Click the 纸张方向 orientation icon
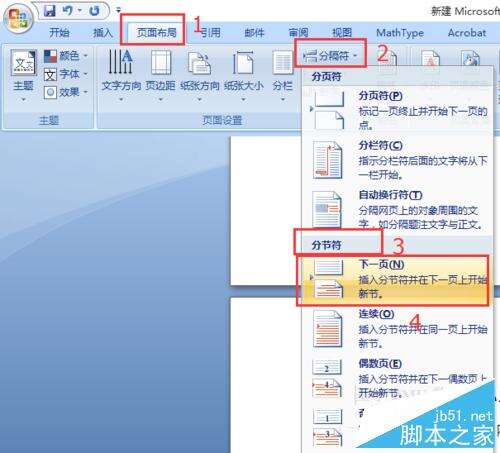 point(199,63)
